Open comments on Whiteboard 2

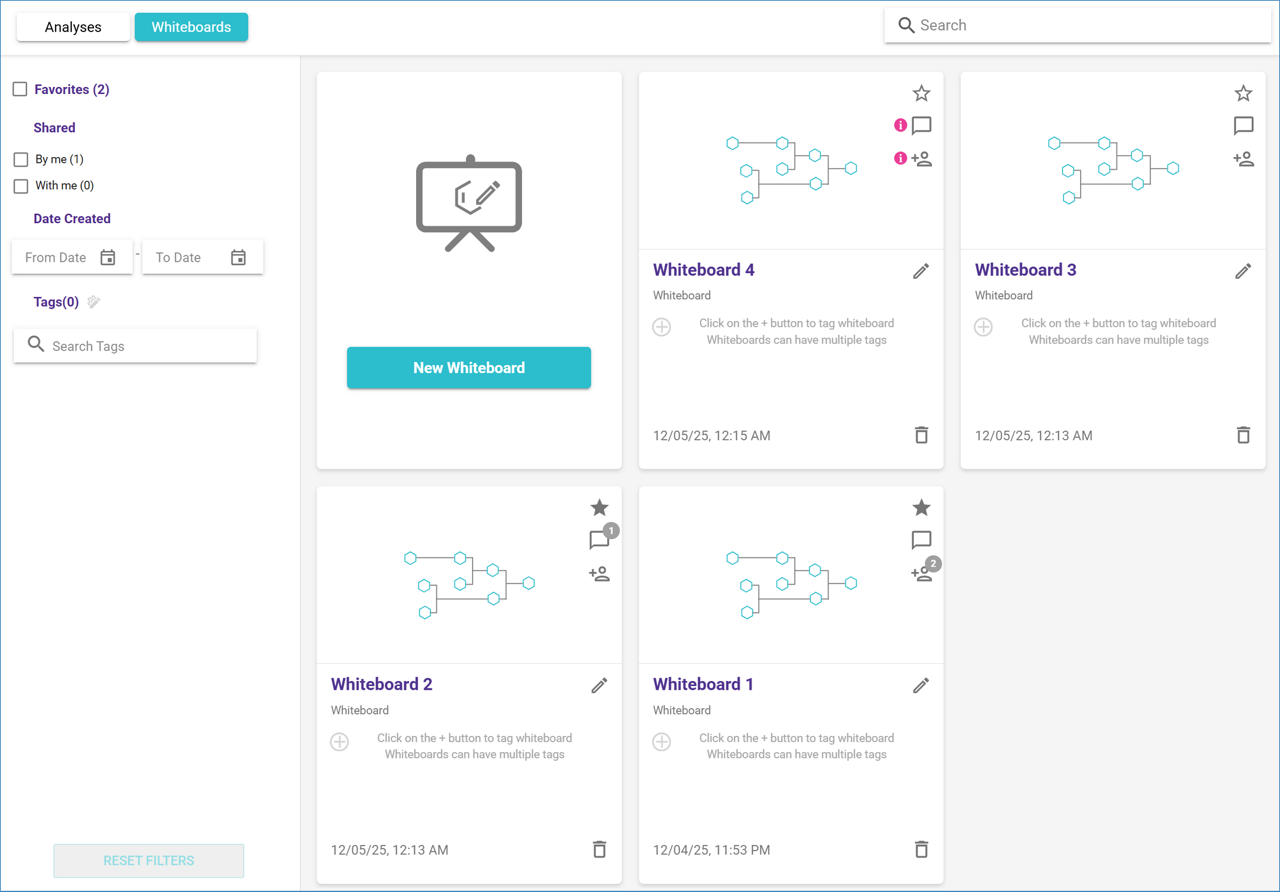click(x=599, y=541)
